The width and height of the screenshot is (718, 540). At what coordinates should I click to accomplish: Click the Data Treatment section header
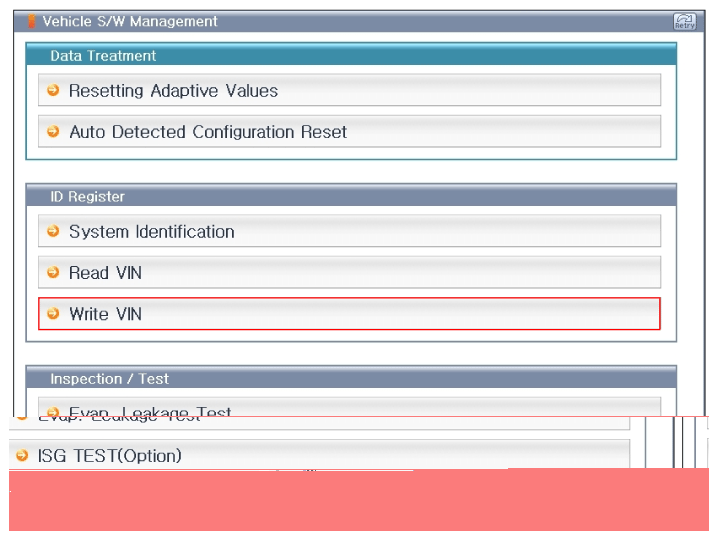click(351, 55)
